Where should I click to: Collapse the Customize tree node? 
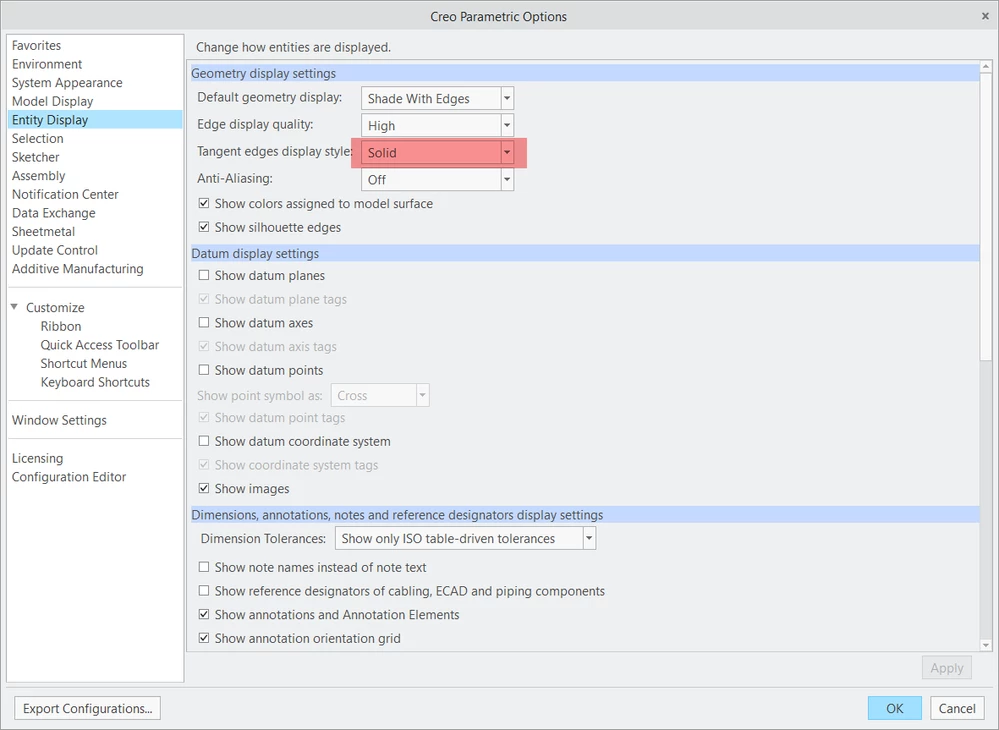pyautogui.click(x=14, y=307)
